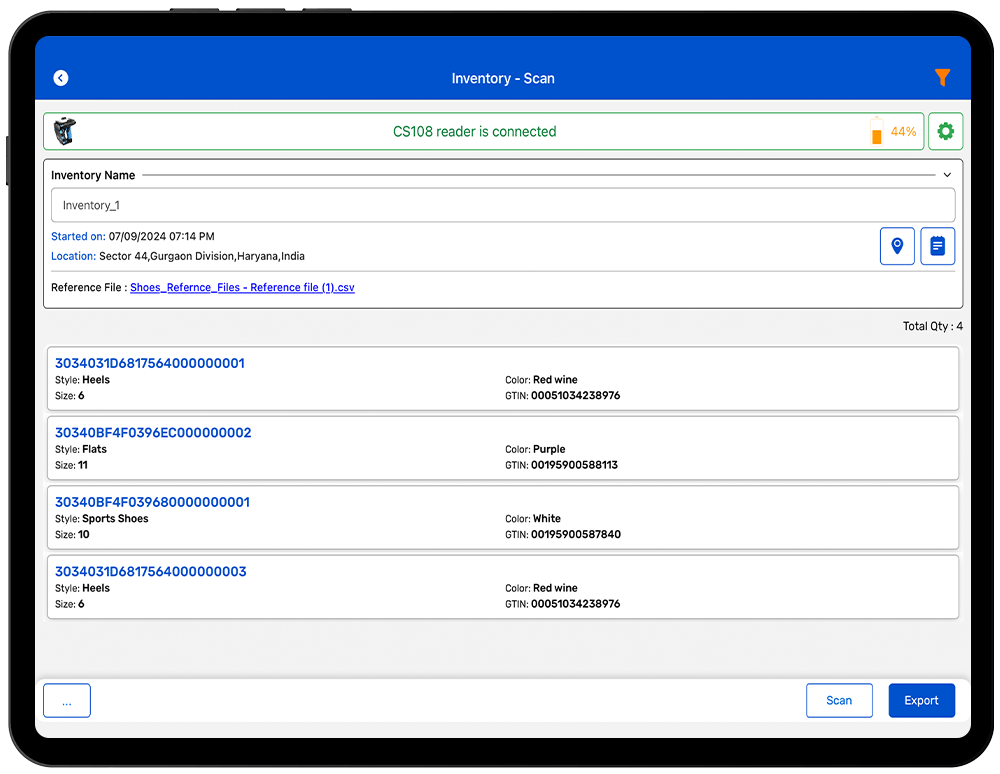
Task: Collapse the Inventory Name section chevron
Action: point(947,175)
